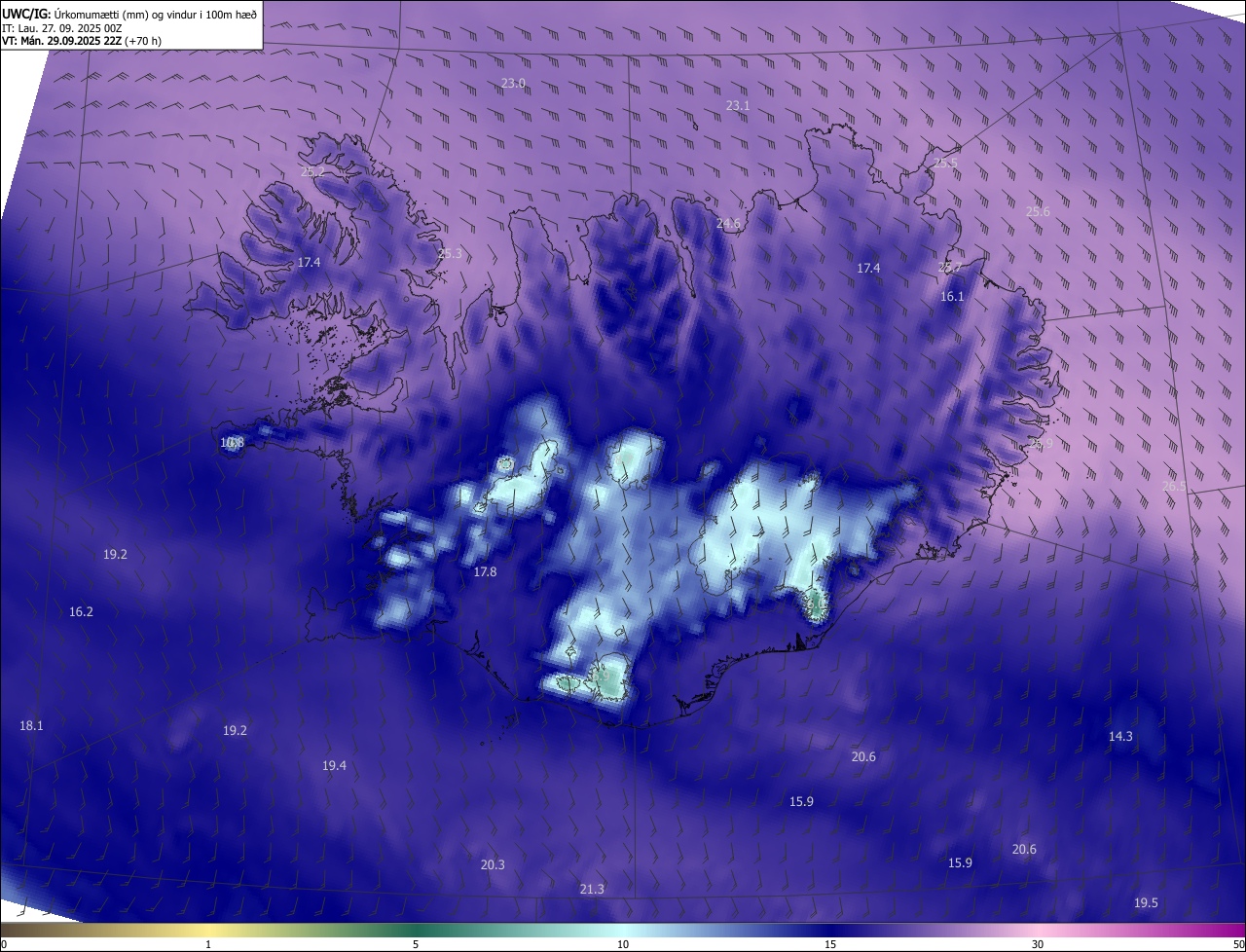Click the 18.1 value on the map
The width and height of the screenshot is (1246, 952).
[x=31, y=726]
